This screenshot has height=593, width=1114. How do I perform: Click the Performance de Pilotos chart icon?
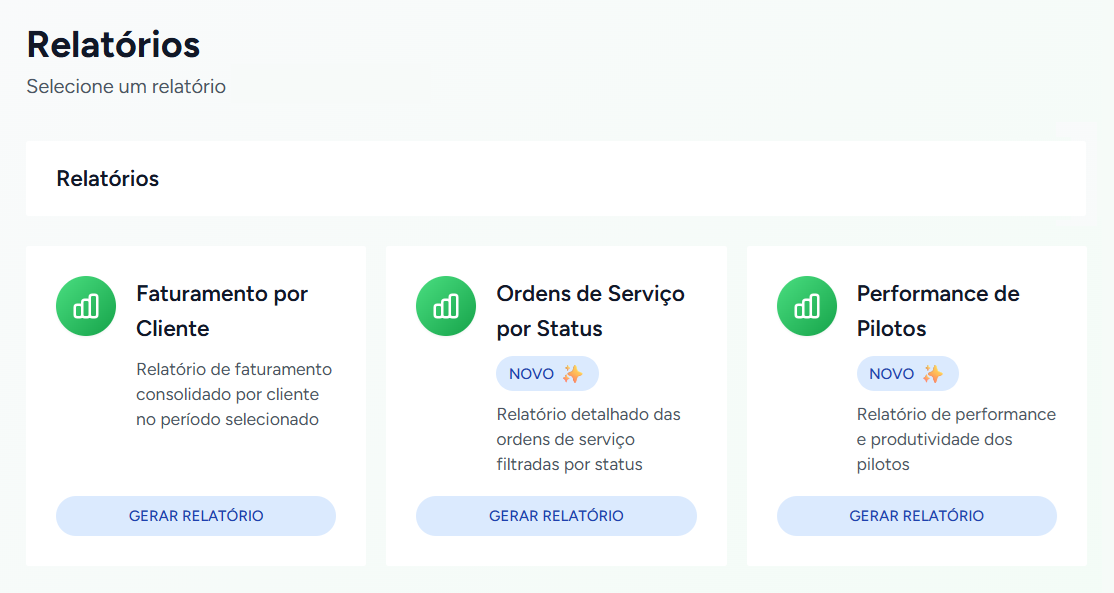point(807,306)
